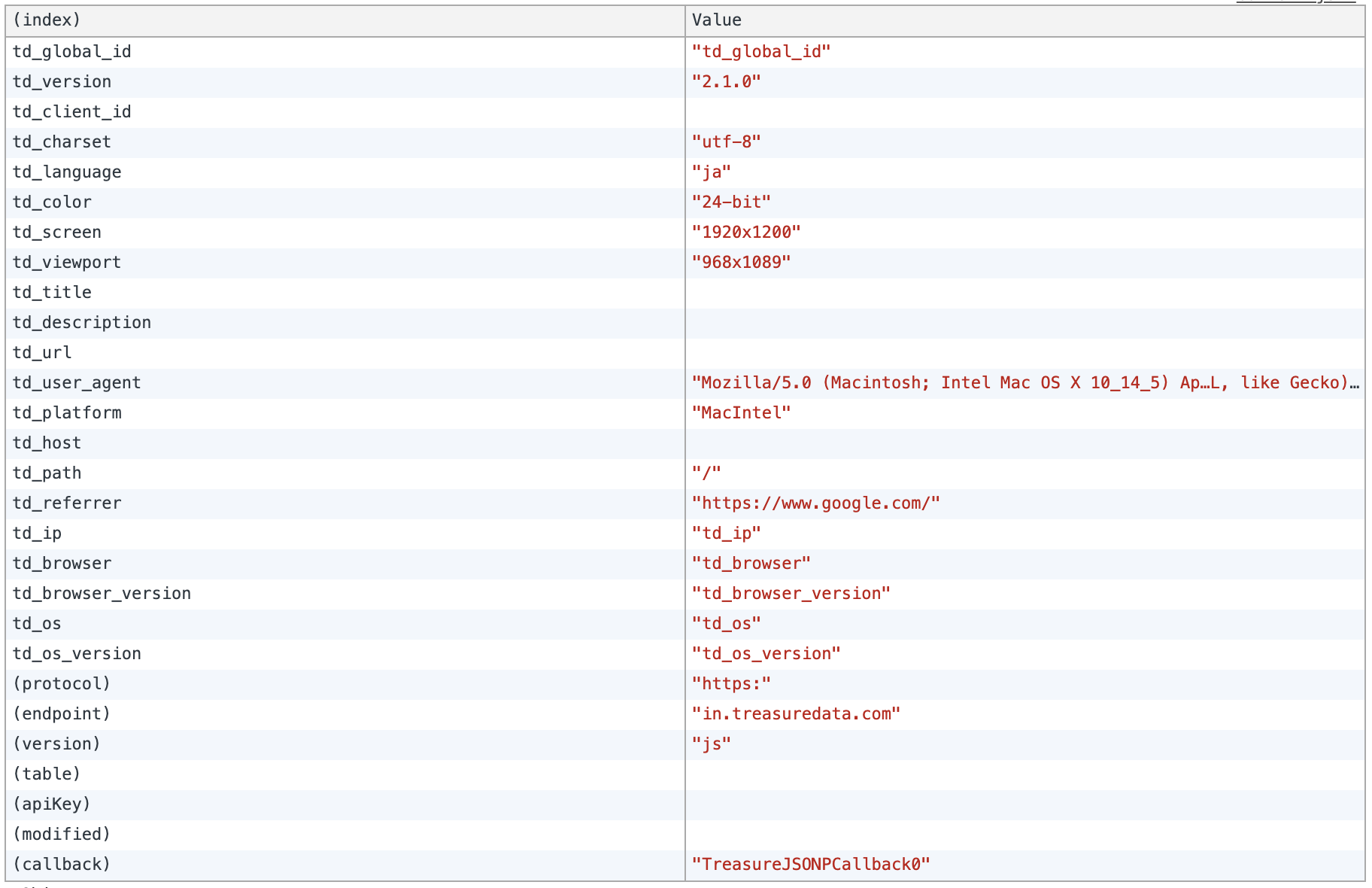Click the "/" path value
Viewport: 1372px width, 888px height.
pos(707,473)
